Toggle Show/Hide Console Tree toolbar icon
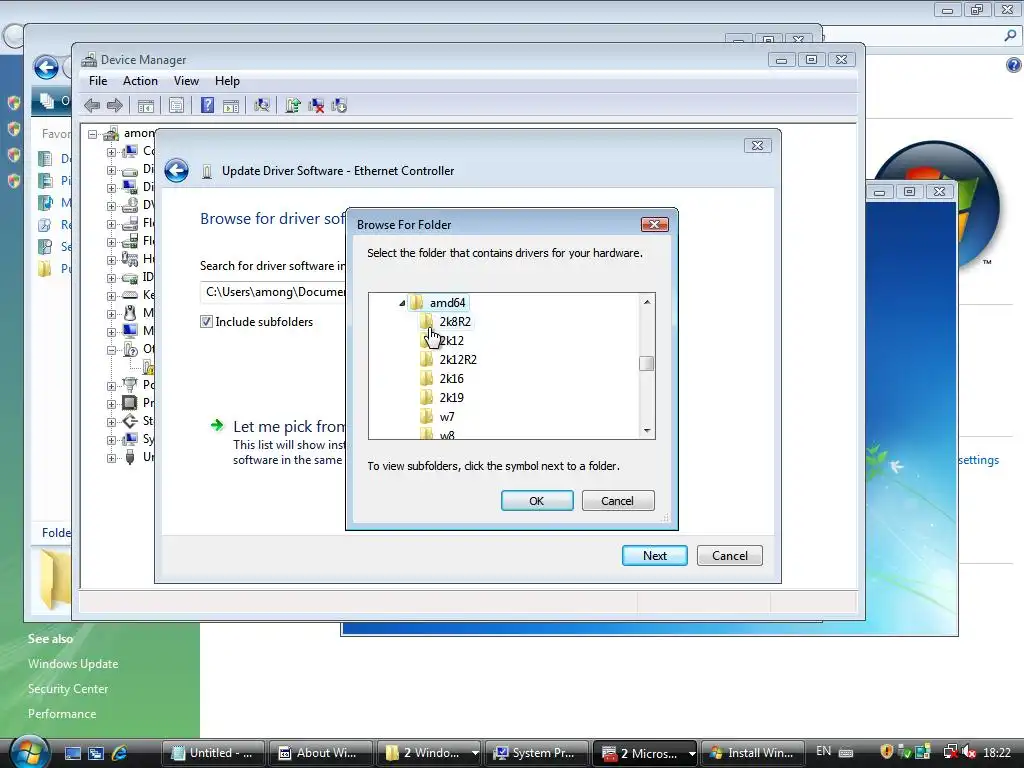Viewport: 1024px width, 768px height. (146, 105)
